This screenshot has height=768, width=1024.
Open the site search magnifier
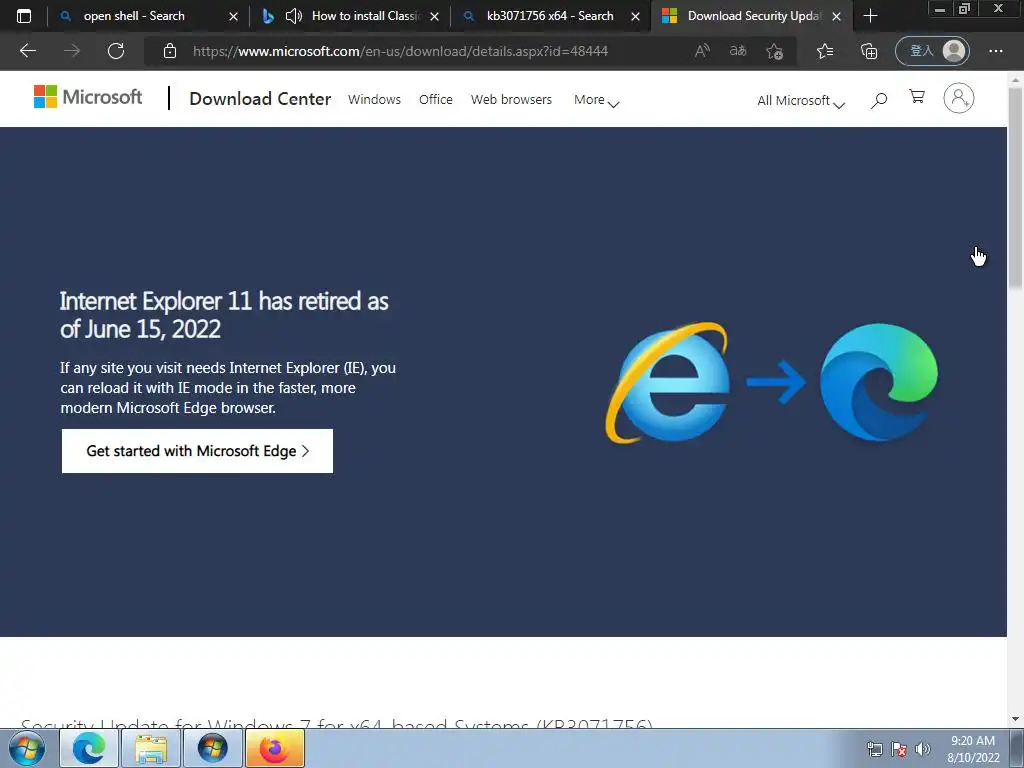879,100
